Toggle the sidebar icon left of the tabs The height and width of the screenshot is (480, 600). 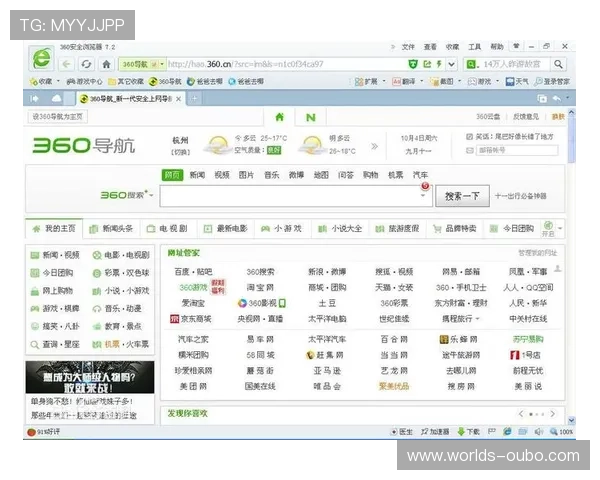click(x=34, y=99)
